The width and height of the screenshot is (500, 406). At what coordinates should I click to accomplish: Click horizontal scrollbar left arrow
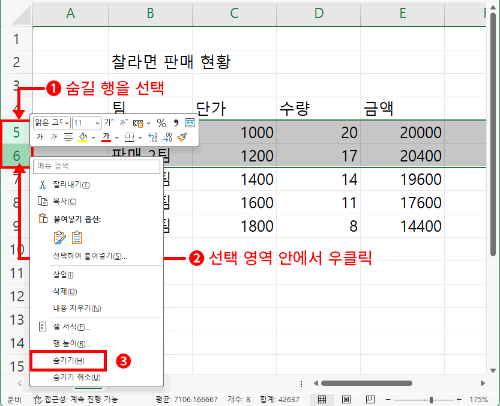click(316, 383)
